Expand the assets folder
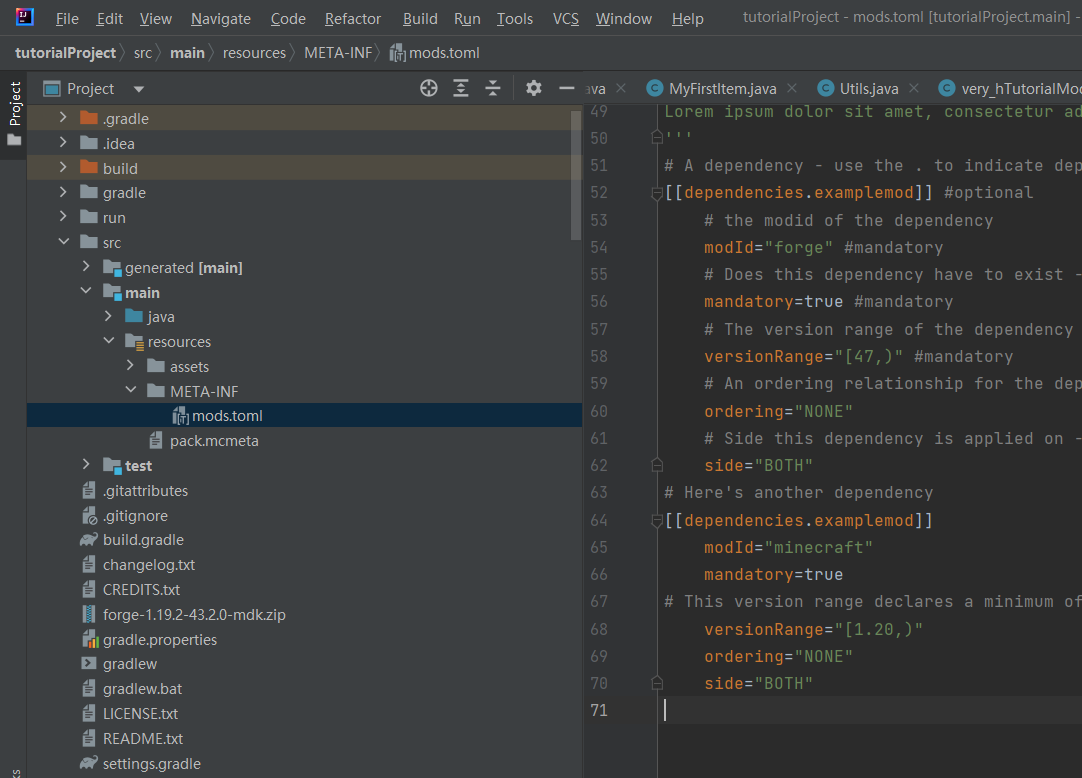This screenshot has width=1082, height=778. 130,366
